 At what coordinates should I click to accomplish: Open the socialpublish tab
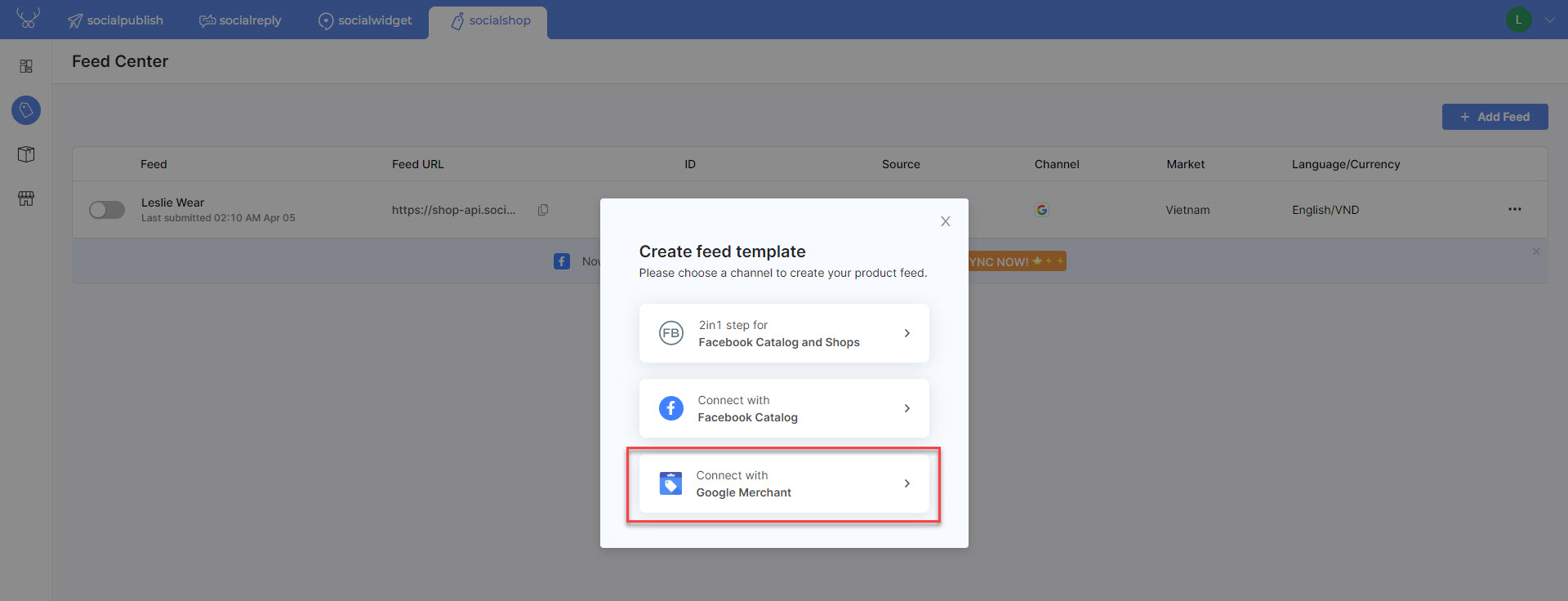point(115,20)
